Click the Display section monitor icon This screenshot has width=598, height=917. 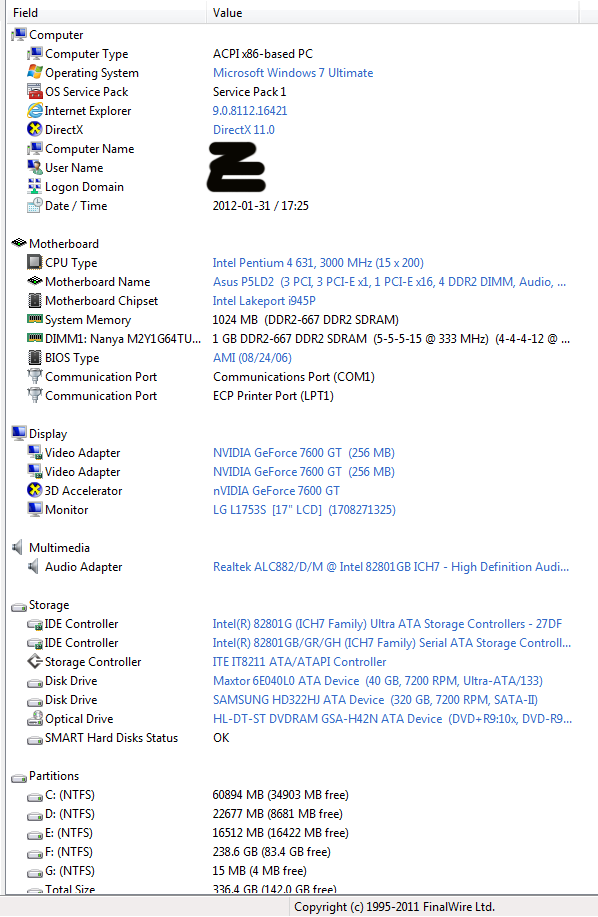coord(19,433)
